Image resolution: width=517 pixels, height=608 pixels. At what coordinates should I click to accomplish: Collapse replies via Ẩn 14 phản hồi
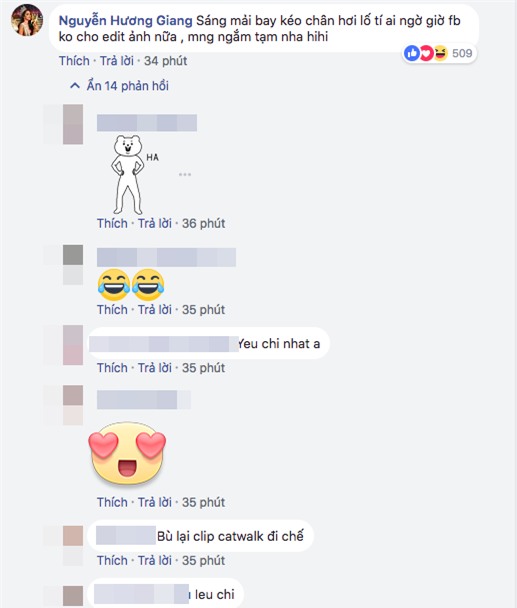pos(128,86)
